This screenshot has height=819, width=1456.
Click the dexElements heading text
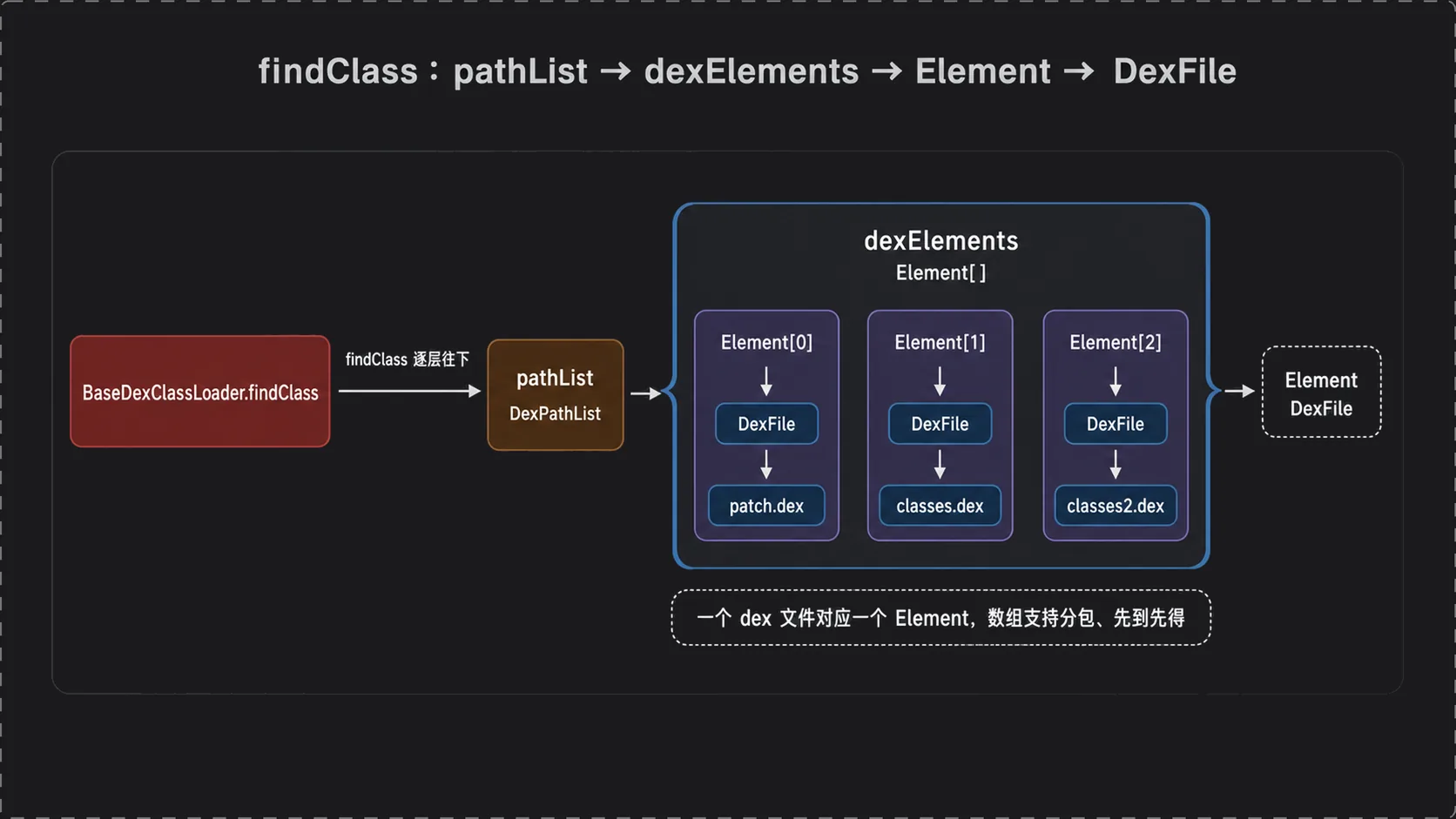pos(940,240)
